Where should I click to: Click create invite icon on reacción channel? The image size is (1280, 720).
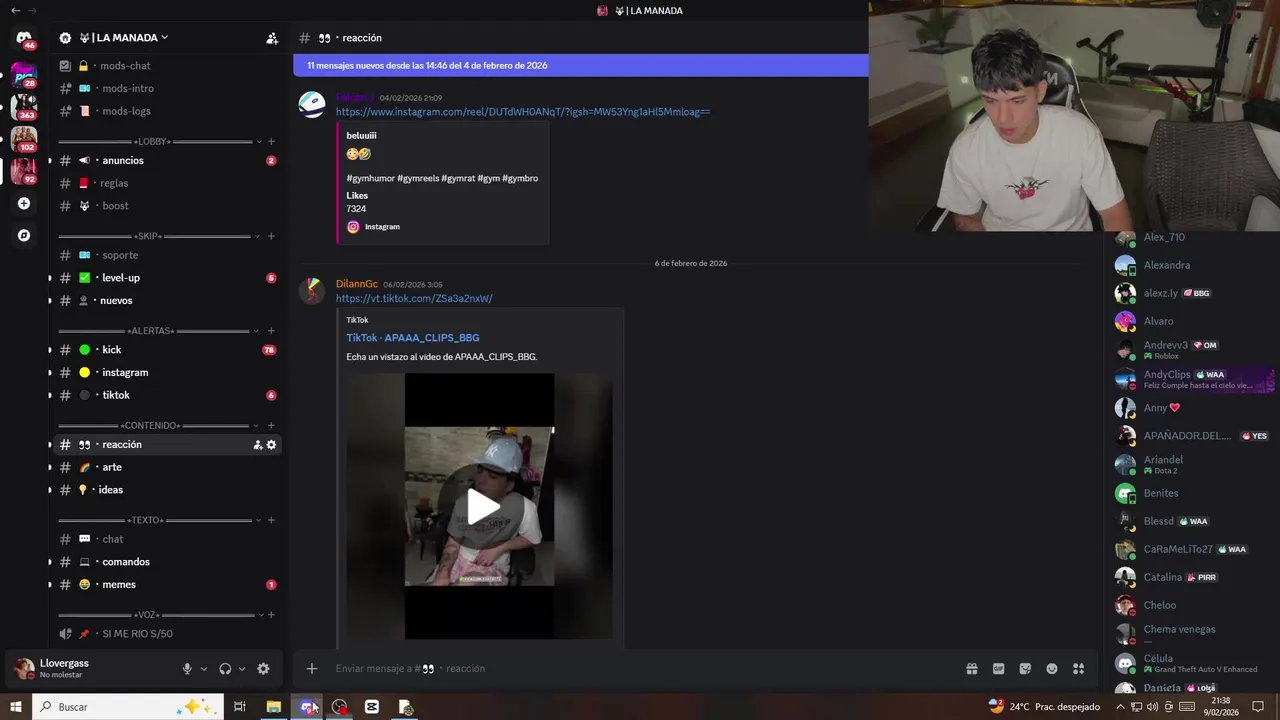(257, 445)
